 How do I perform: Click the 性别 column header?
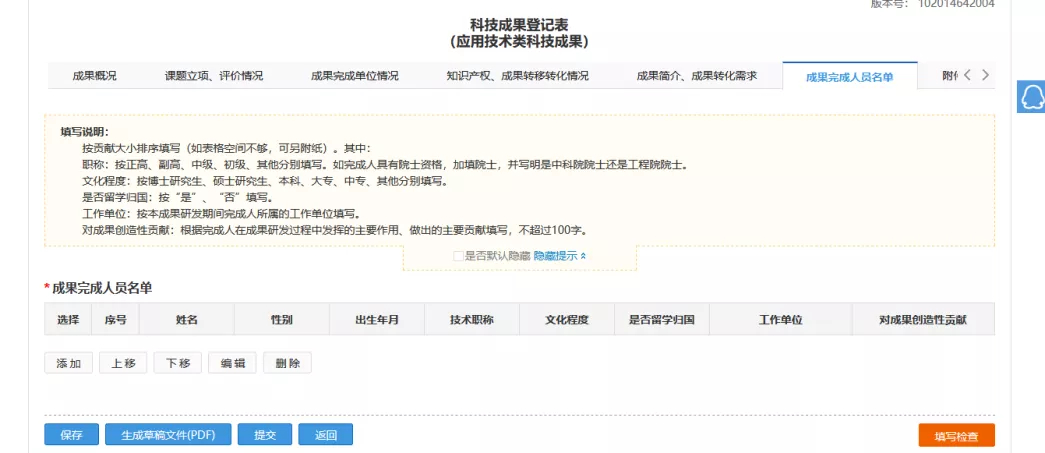282,319
